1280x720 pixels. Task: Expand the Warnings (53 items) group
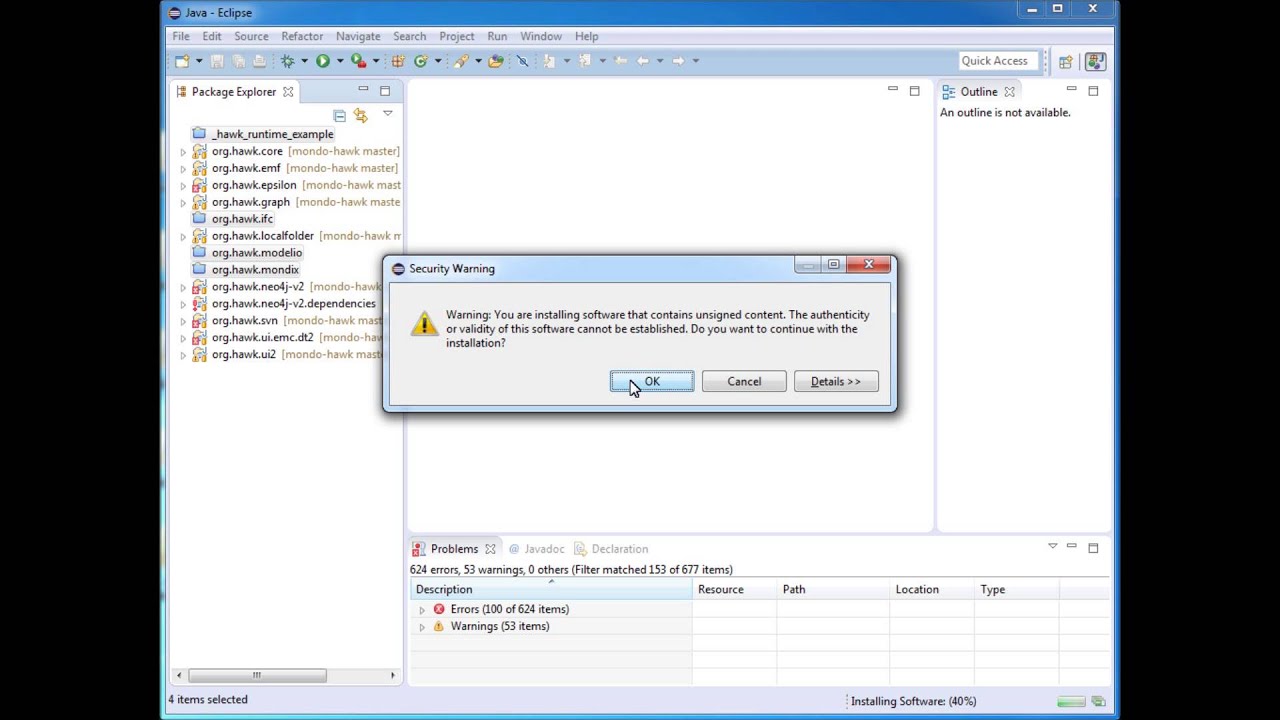tap(421, 627)
